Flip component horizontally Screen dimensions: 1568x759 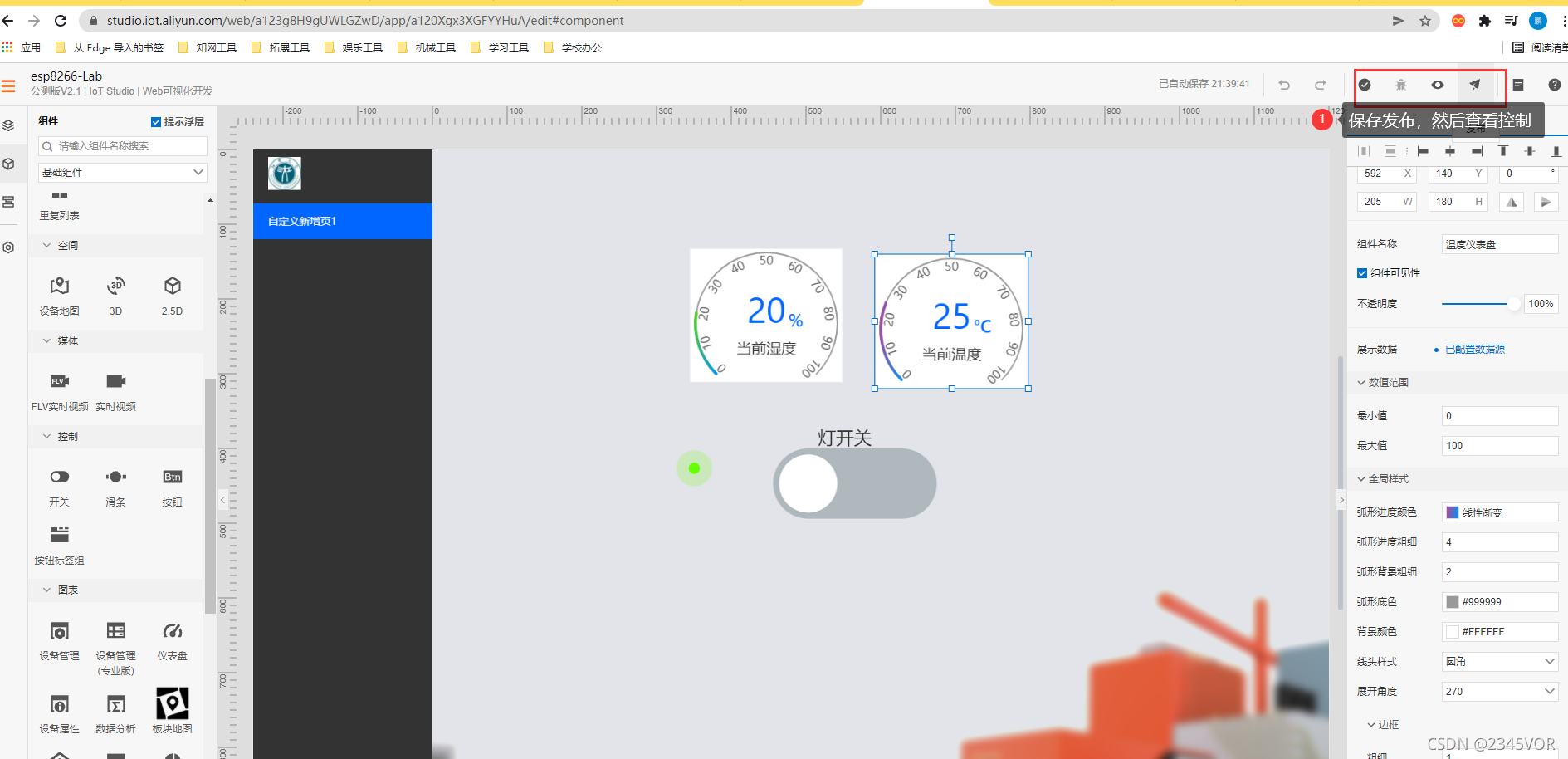[1512, 202]
